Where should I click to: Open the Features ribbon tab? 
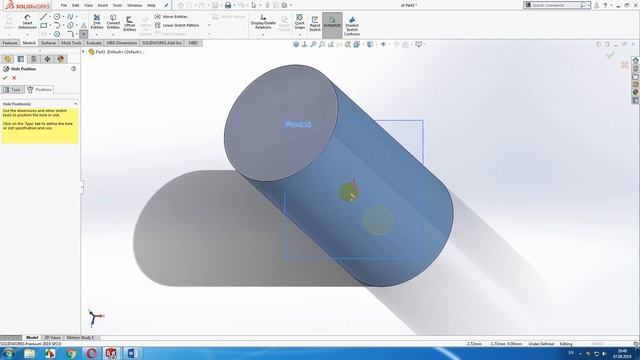(x=10, y=43)
